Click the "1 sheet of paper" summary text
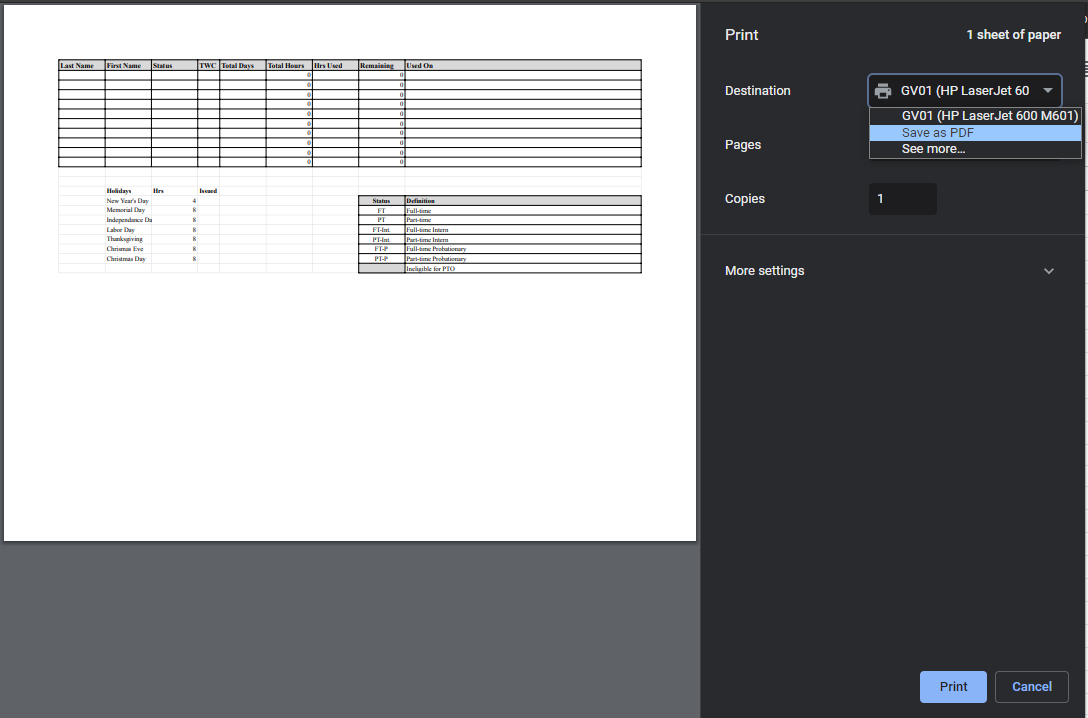This screenshot has height=718, width=1088. 1013,35
